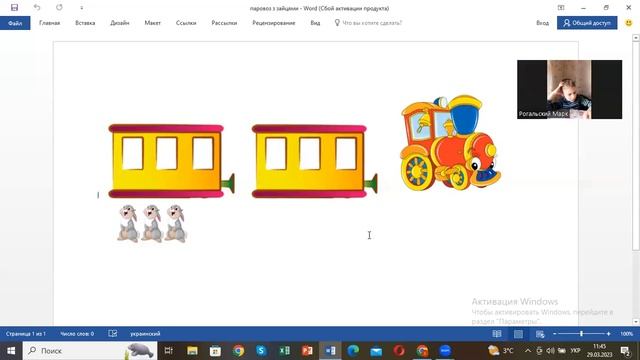The width and height of the screenshot is (640, 360).
Task: Click 'Число слов: 0' word count
Action: [77, 334]
